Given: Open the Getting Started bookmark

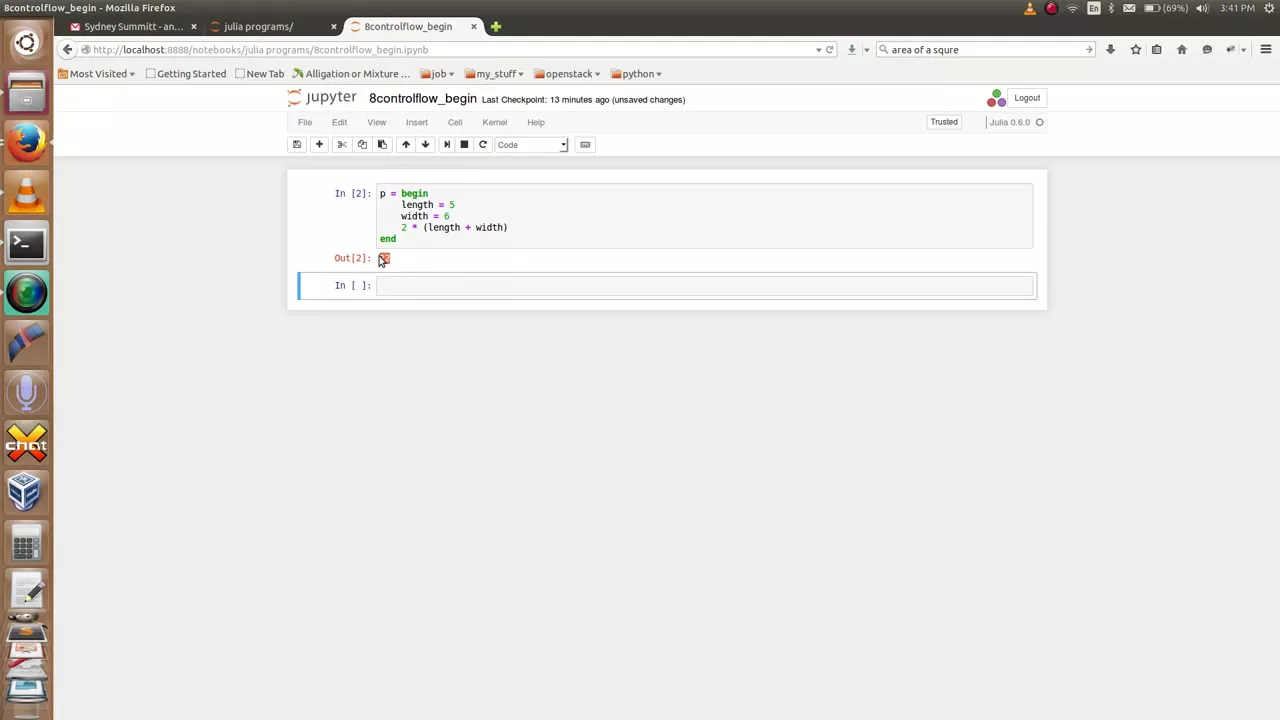Looking at the screenshot, I should tap(186, 74).
